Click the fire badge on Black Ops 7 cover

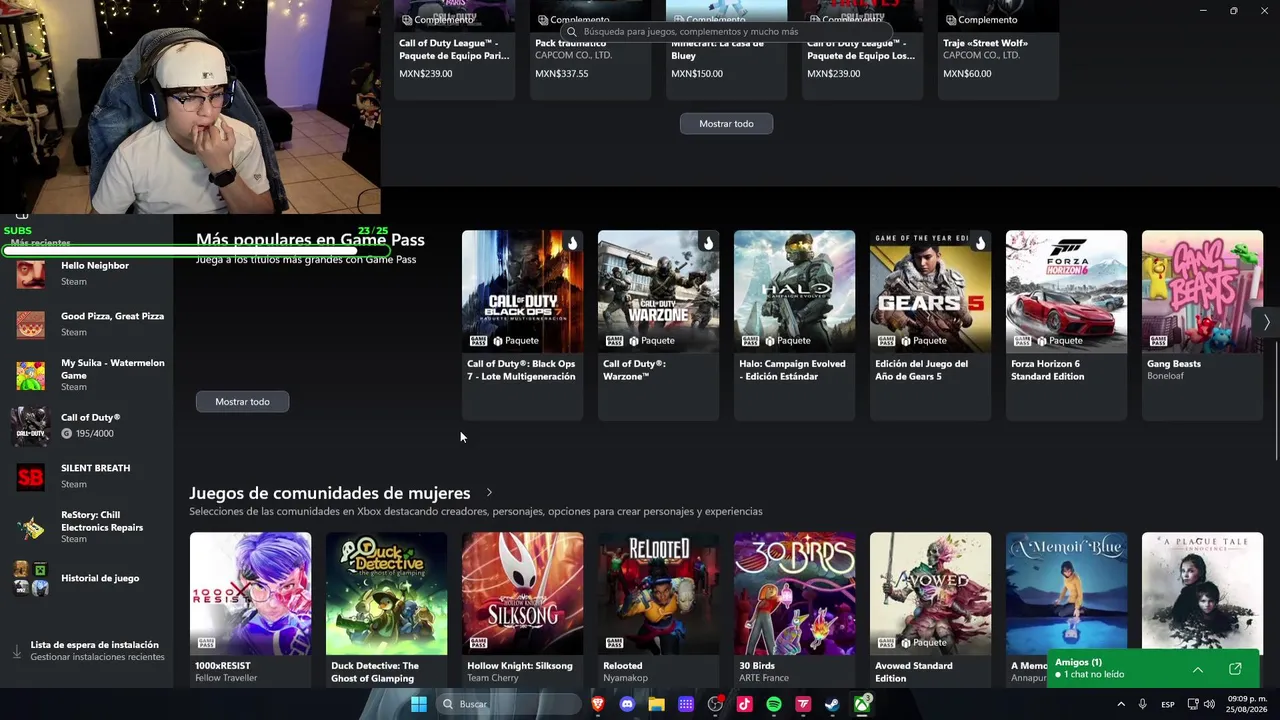pyautogui.click(x=572, y=243)
